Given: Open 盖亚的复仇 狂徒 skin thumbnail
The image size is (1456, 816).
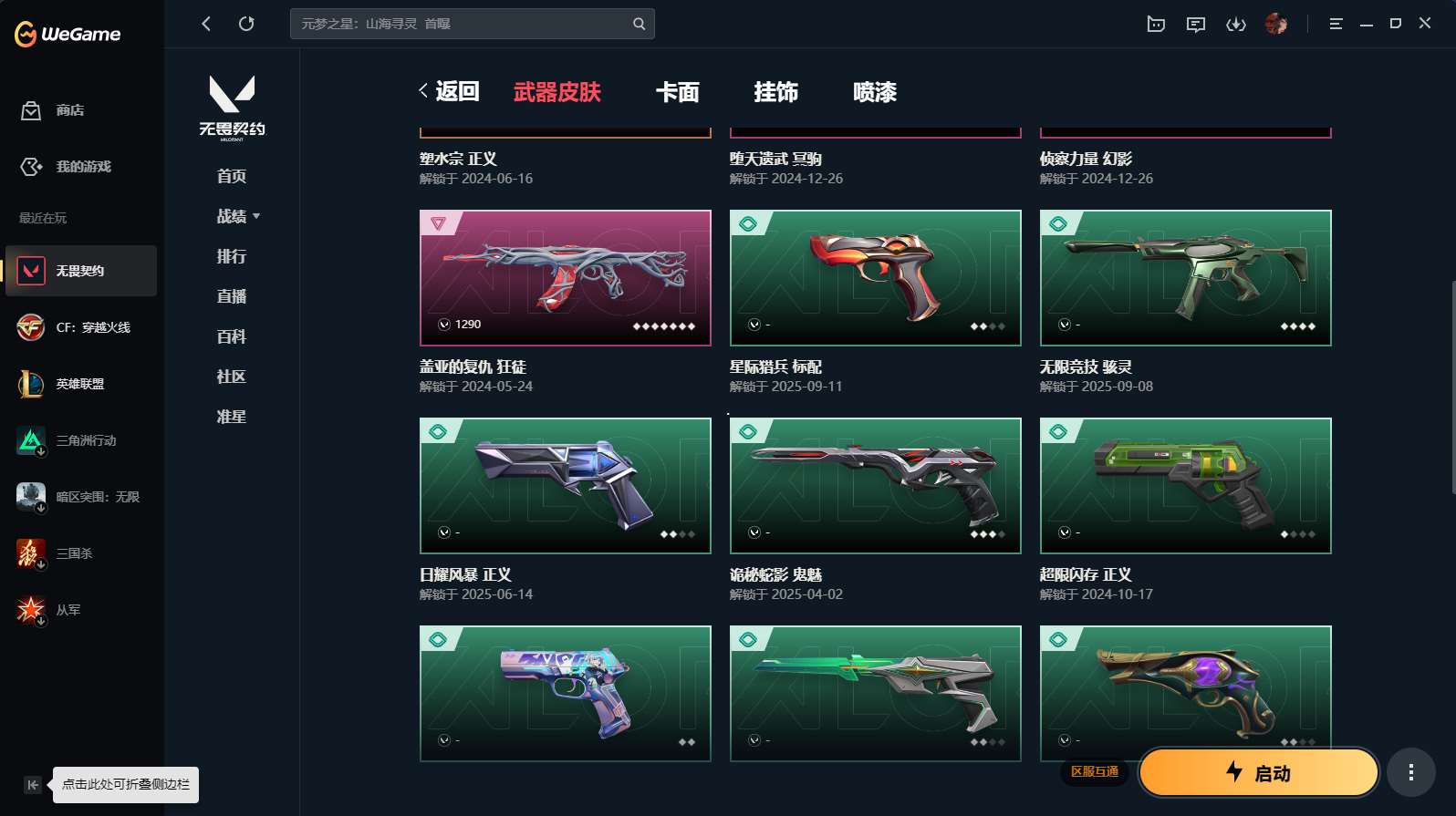Looking at the screenshot, I should [566, 278].
